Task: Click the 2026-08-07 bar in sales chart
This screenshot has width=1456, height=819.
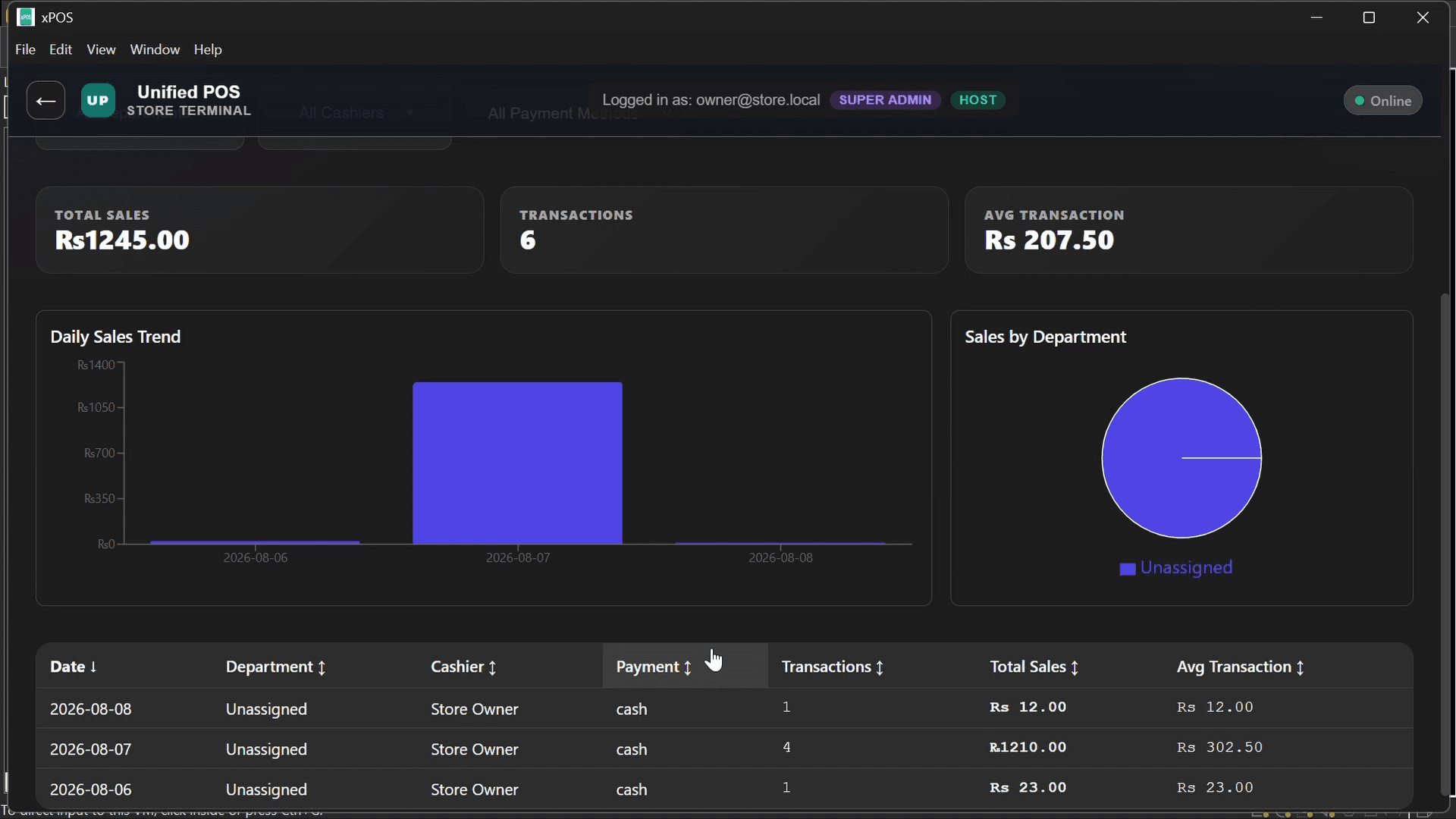Action: [x=517, y=463]
